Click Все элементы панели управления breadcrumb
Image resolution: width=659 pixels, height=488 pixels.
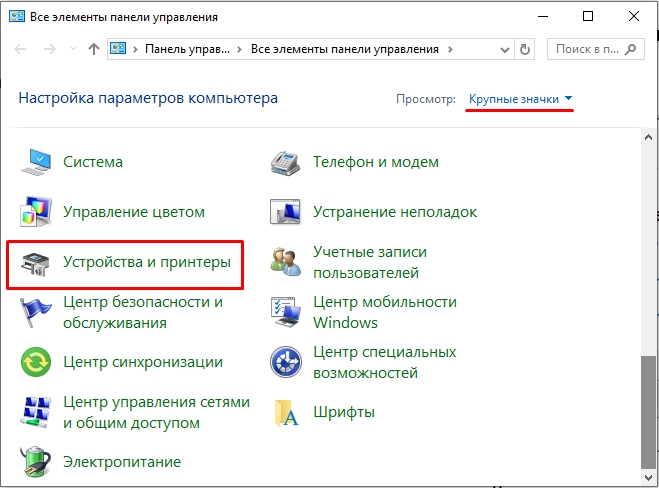(345, 48)
